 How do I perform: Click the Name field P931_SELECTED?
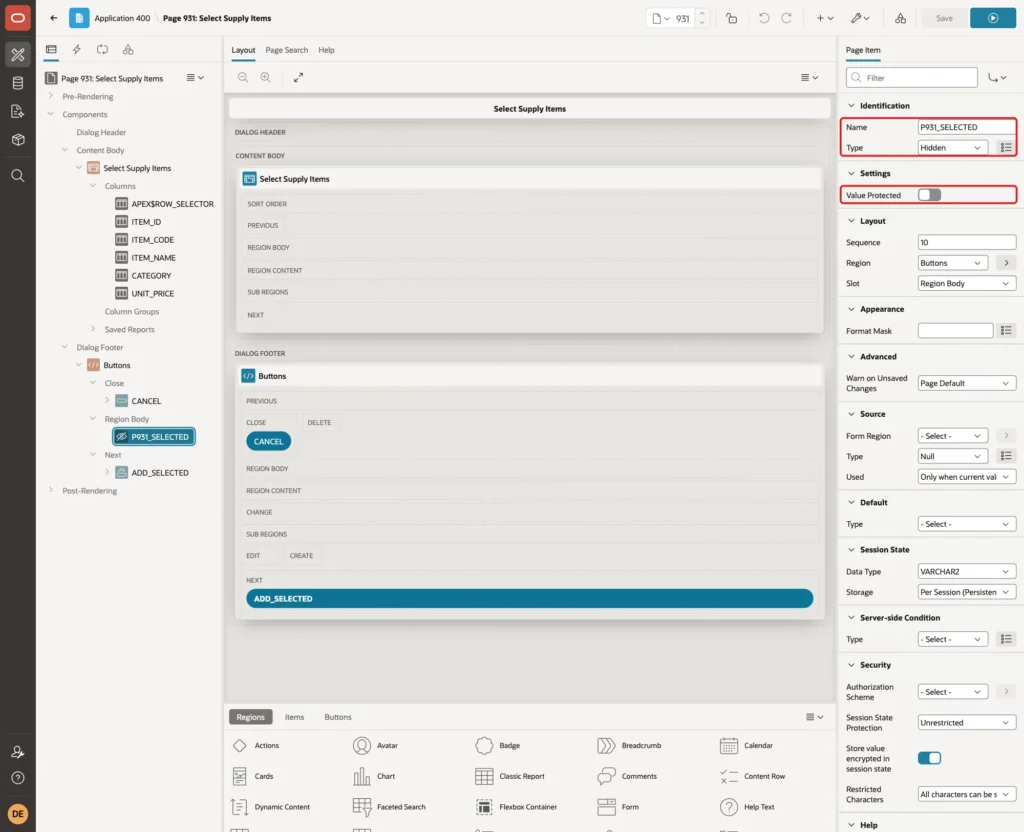(x=967, y=127)
